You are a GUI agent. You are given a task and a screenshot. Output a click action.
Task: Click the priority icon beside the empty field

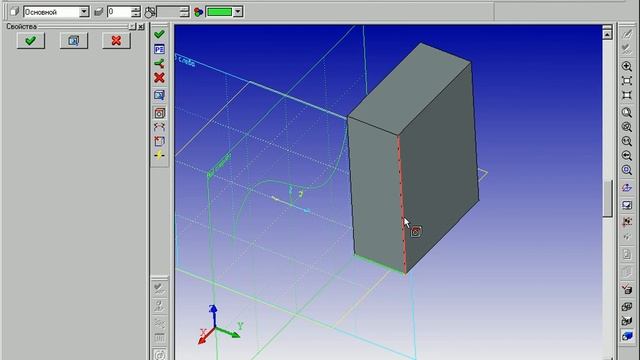coord(150,12)
